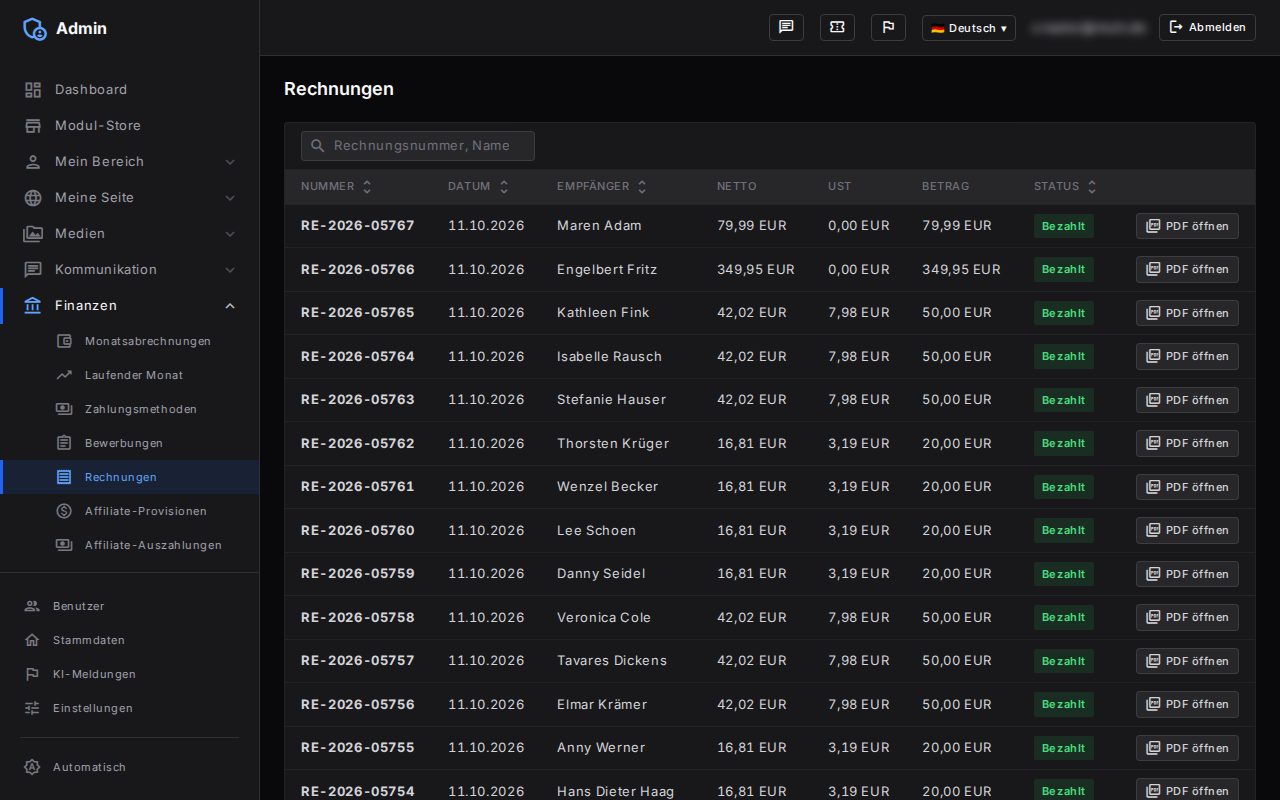Click the Bezahlt status of Danny Seidel

1064,574
